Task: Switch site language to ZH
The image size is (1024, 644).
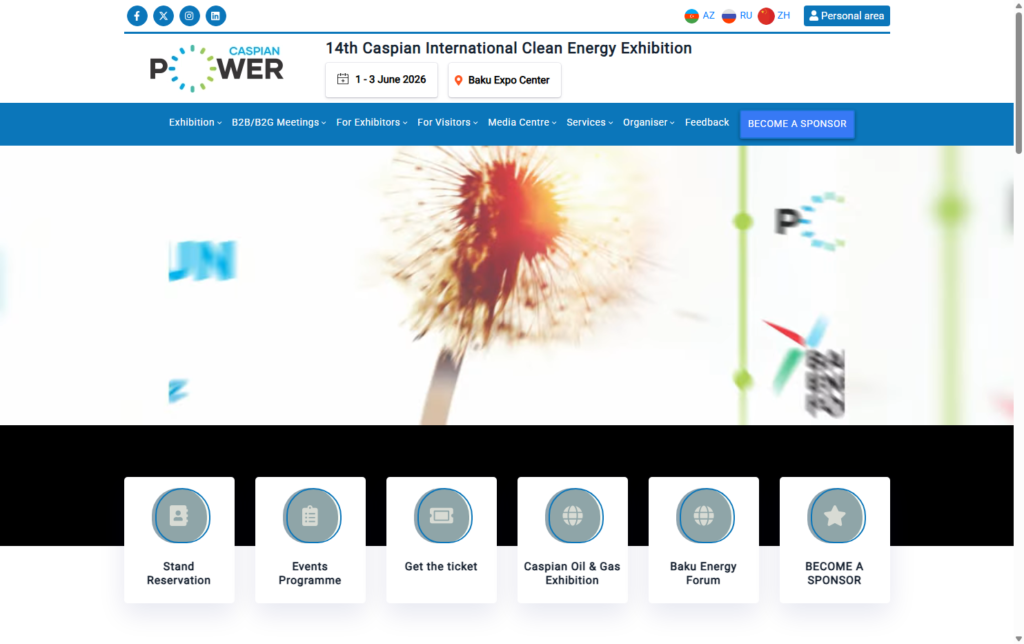Action: click(x=780, y=15)
